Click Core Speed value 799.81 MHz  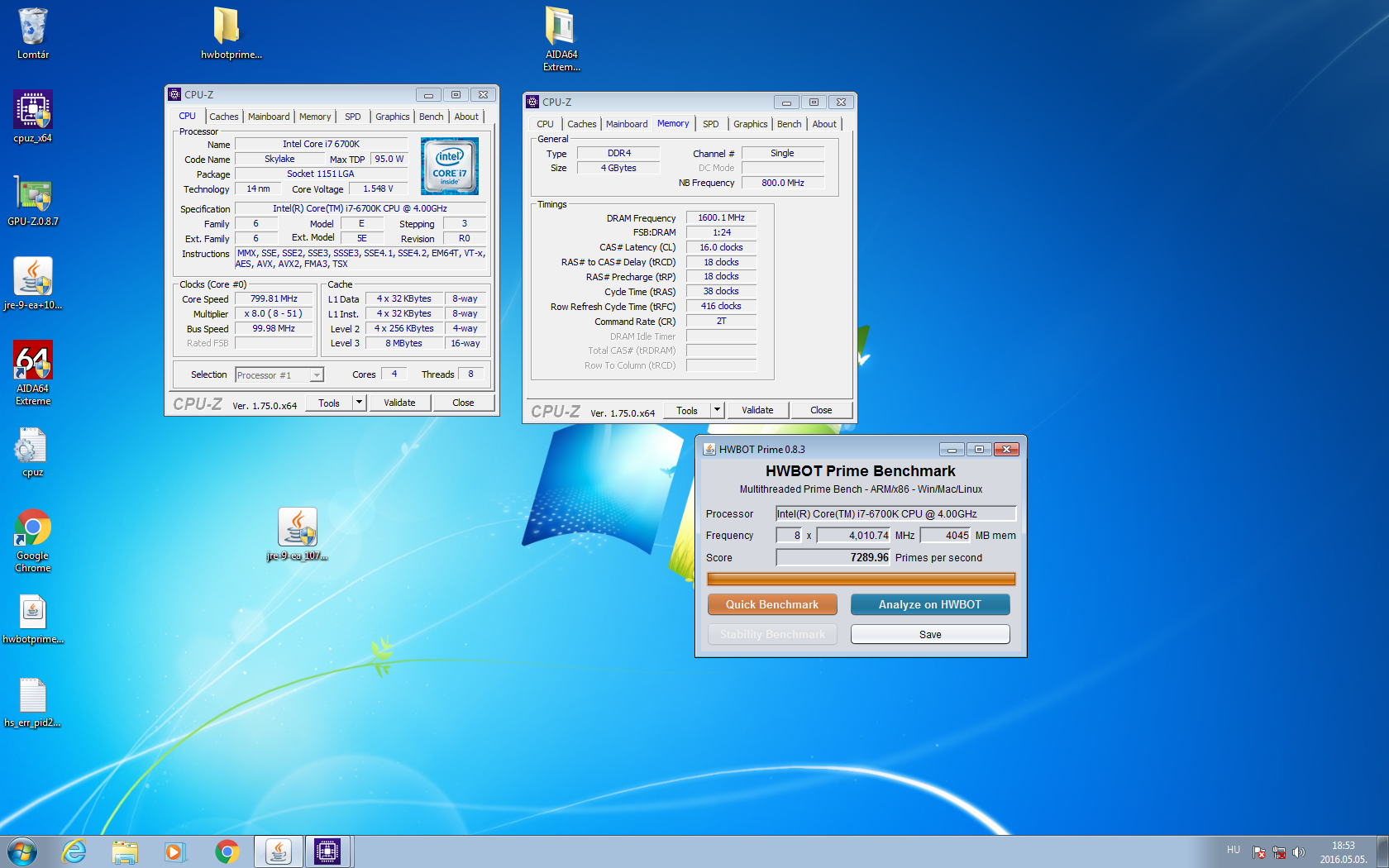pos(274,299)
